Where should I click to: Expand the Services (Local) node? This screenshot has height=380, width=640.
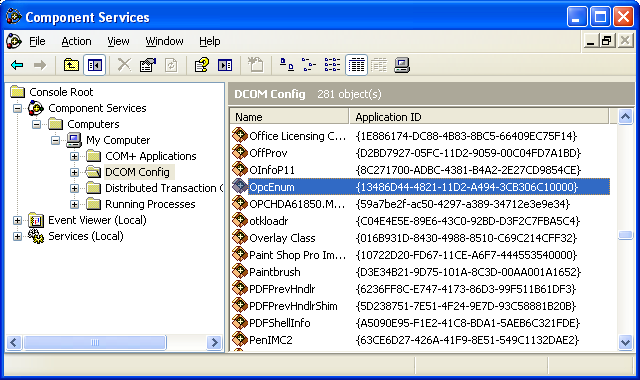[x=17, y=236]
